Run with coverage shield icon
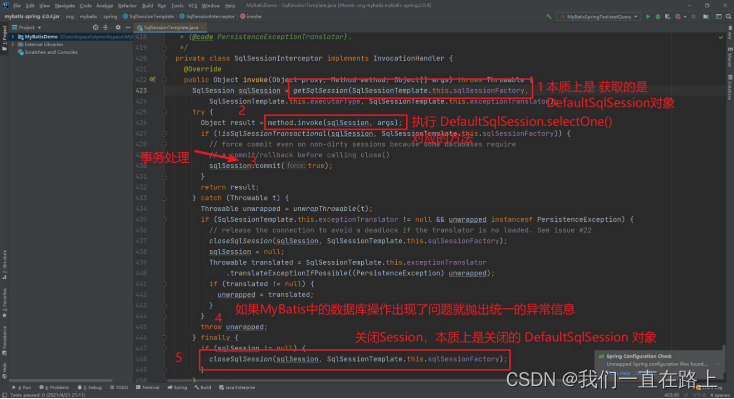Viewport: 734px width, 399px height. click(668, 17)
